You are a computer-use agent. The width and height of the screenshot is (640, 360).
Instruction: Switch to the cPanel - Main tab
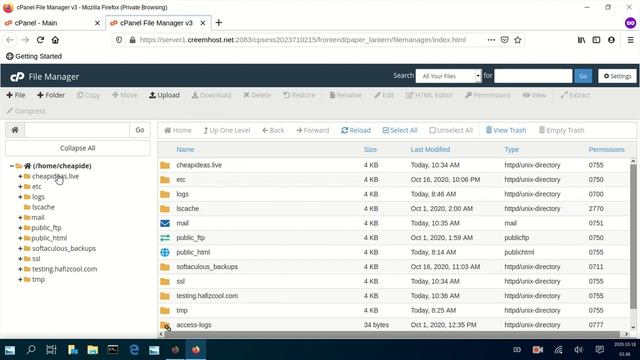(51, 23)
